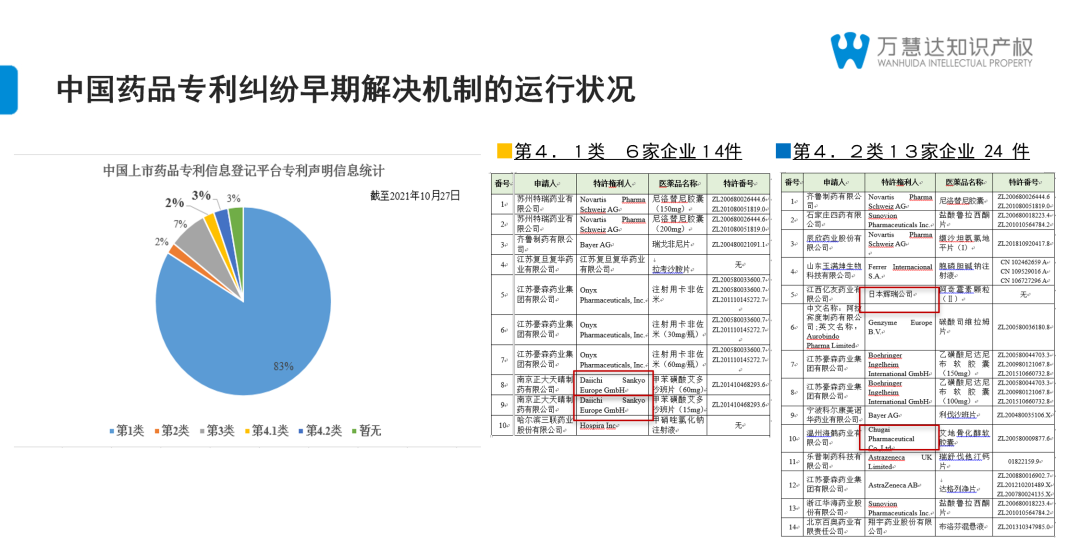Click Onyx Pharmaceuticals, Inc. in row 5 of 4.1 table
This screenshot has height=546, width=1080.
coord(612,295)
